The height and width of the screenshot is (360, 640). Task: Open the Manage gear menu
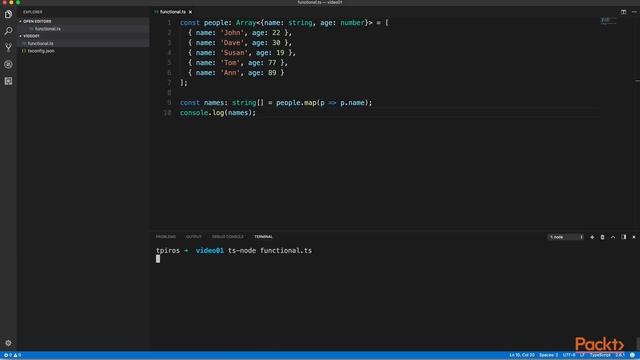(x=8, y=343)
